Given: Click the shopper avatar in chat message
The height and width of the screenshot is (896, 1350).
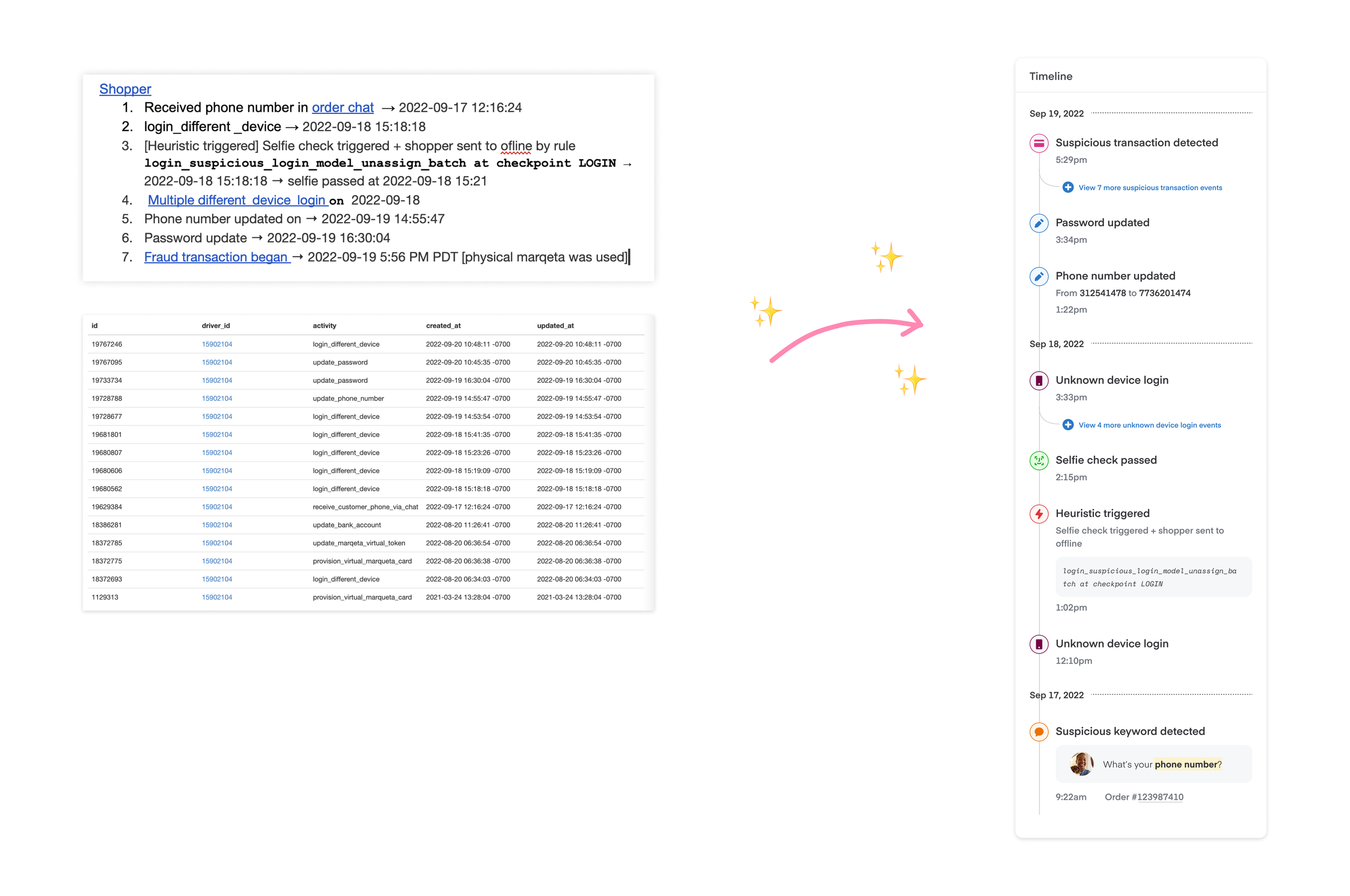Looking at the screenshot, I should click(1081, 764).
